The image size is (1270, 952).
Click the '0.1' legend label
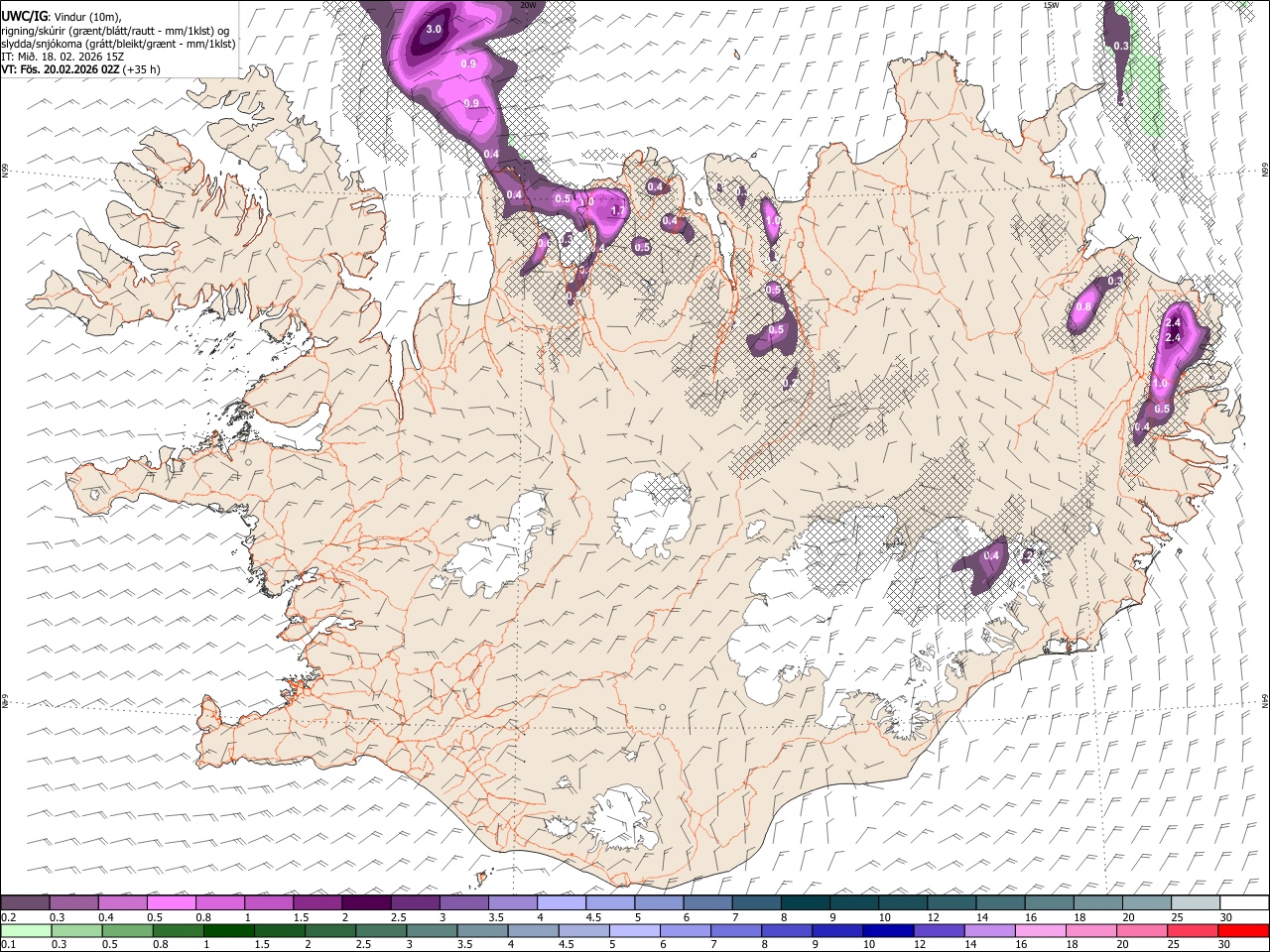[x=9, y=944]
